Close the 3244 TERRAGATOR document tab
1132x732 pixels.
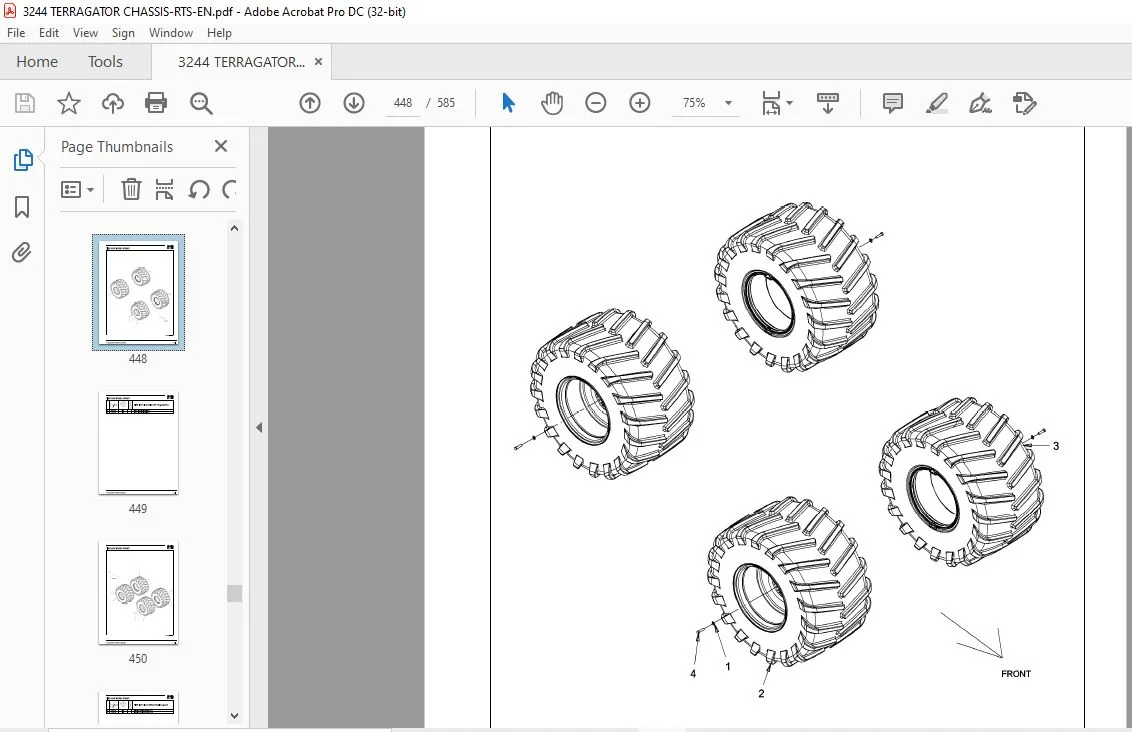318,61
